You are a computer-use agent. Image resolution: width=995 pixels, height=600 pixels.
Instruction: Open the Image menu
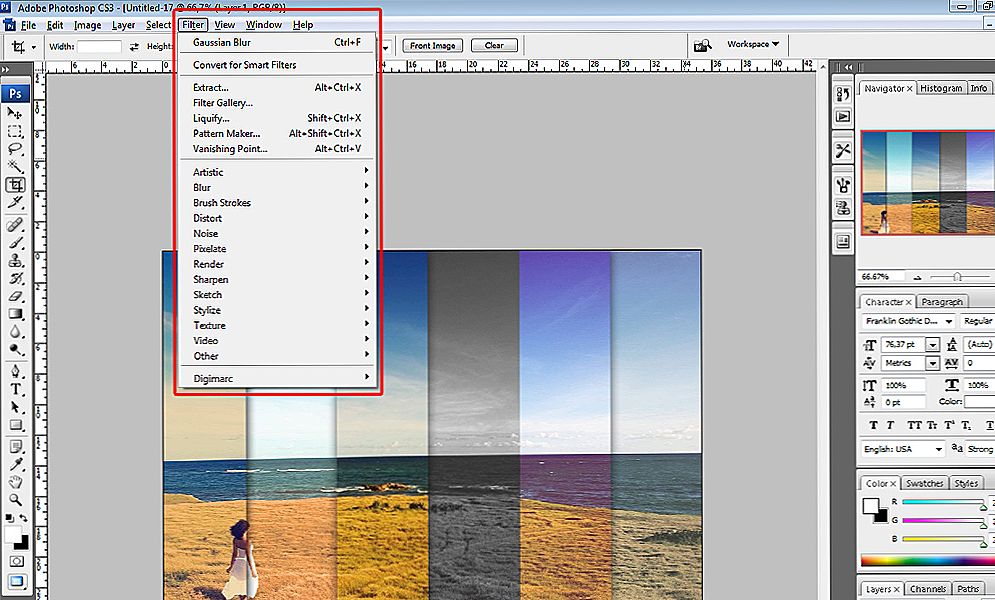(x=88, y=25)
